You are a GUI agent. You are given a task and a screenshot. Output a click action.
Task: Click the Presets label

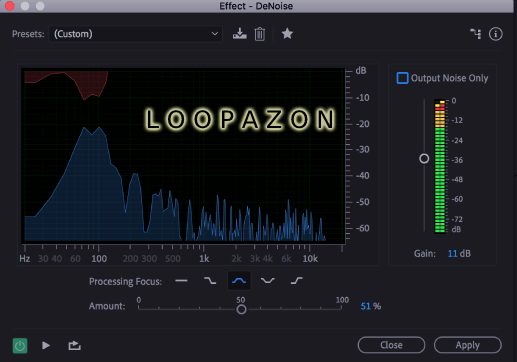(x=28, y=34)
